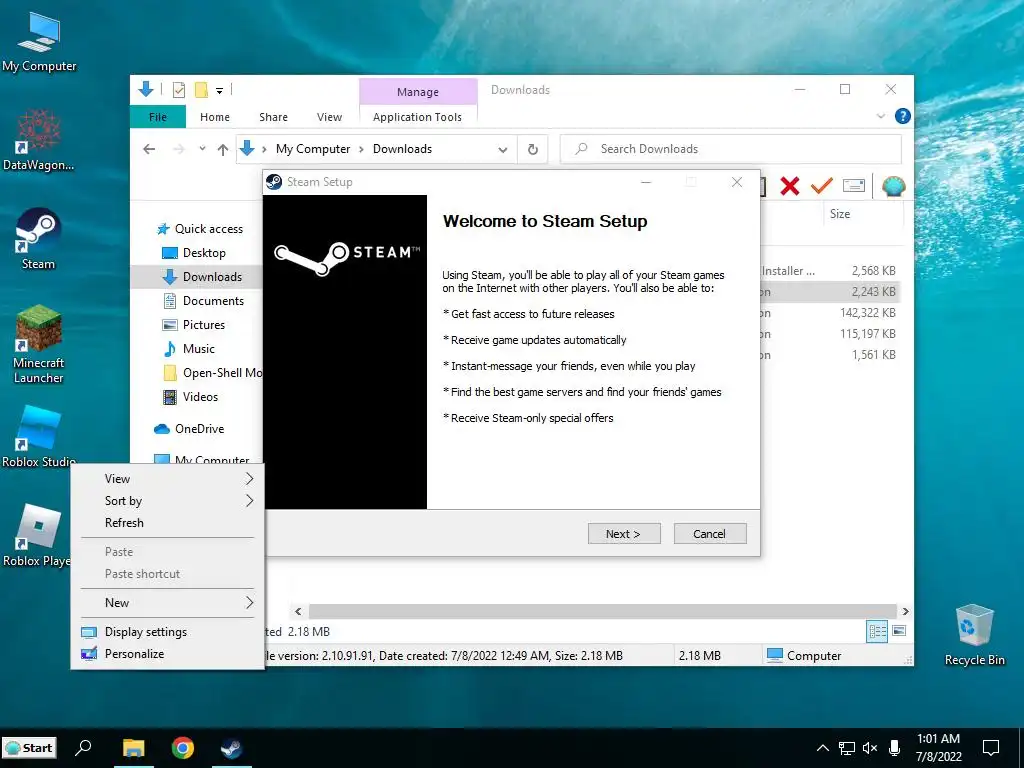
Task: Click the chevron before My Computer in address bar
Action: tap(264, 150)
